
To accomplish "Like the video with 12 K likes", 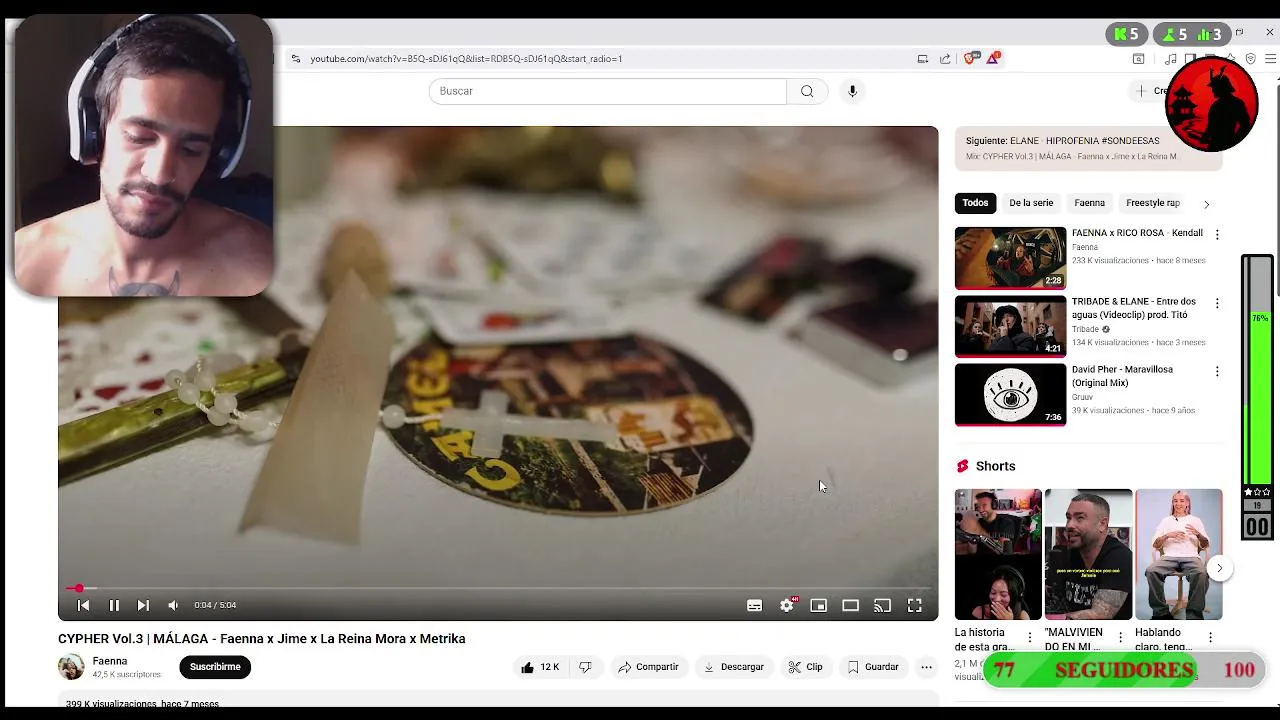I will click(x=539, y=667).
